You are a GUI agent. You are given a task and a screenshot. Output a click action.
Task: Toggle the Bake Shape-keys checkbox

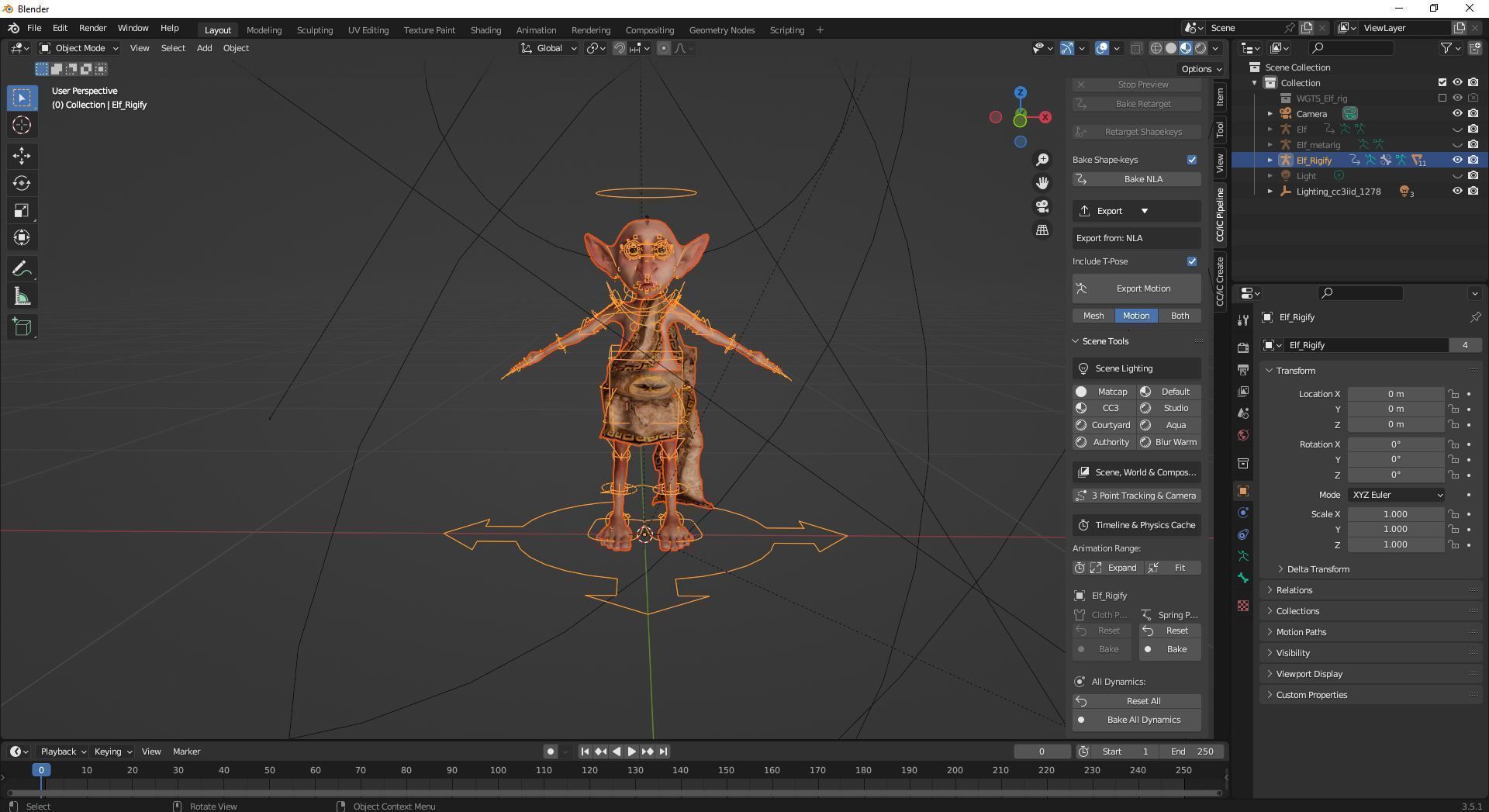(1192, 160)
